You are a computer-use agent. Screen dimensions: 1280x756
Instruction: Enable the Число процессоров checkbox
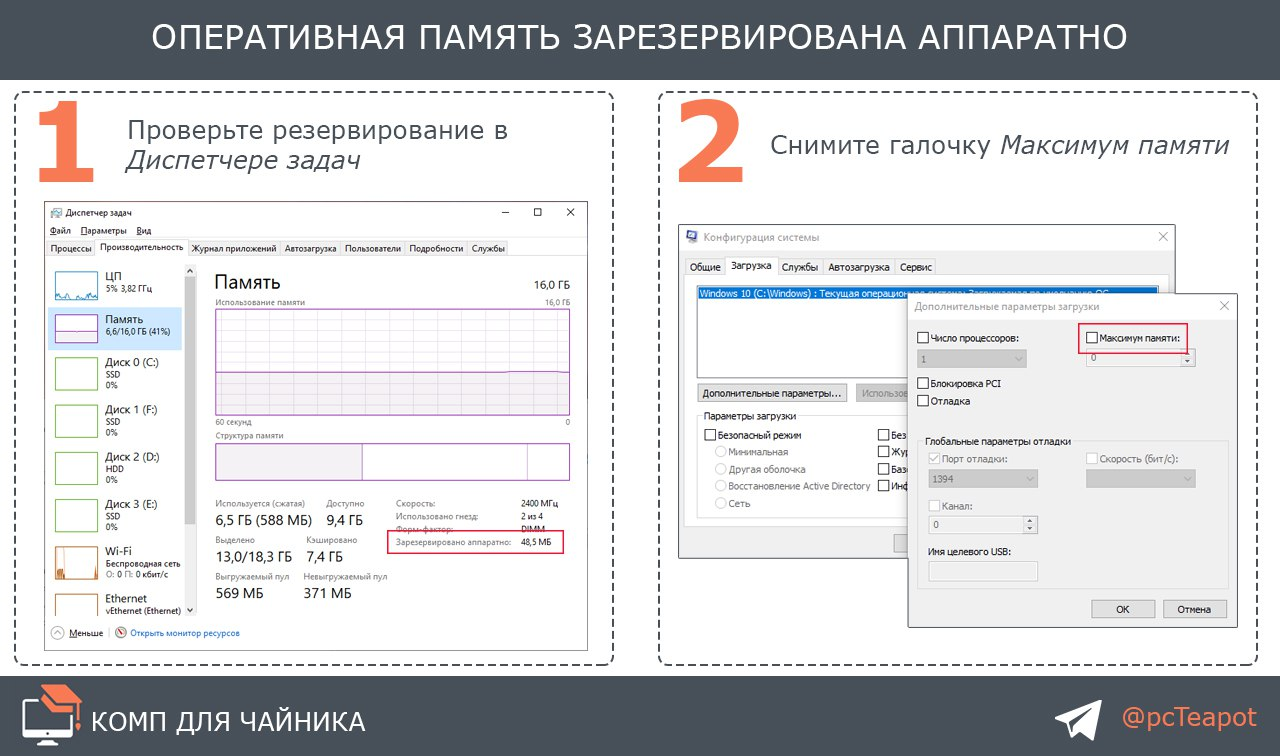(x=923, y=339)
